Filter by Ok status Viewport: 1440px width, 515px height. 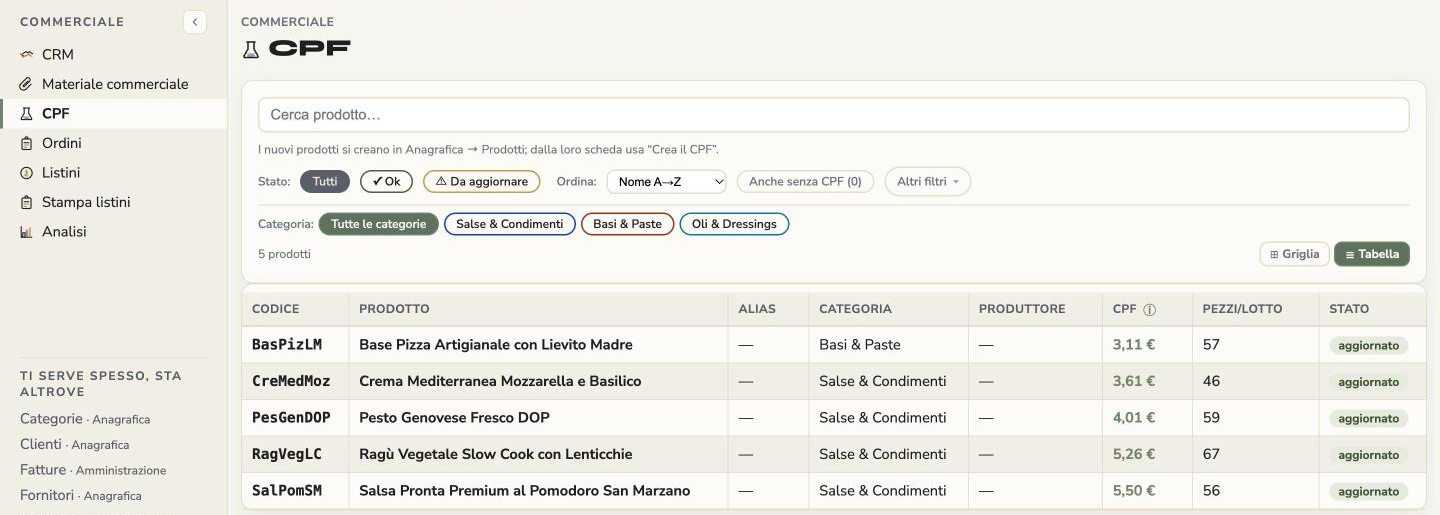tap(386, 182)
